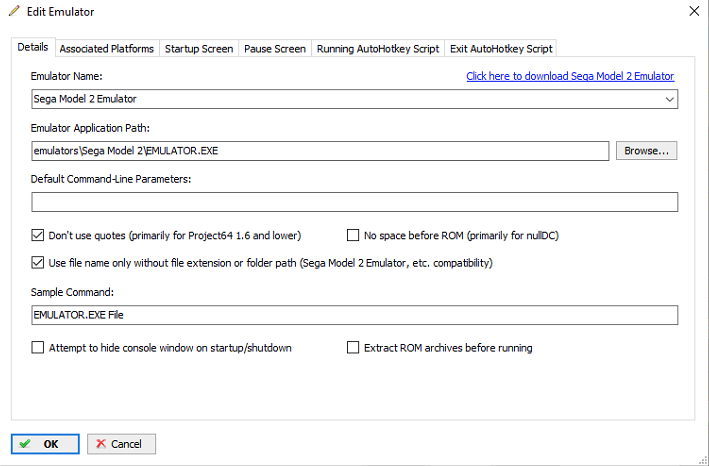Click the pencil icon in title bar
Viewport: 709px width, 466px height.
pos(14,11)
